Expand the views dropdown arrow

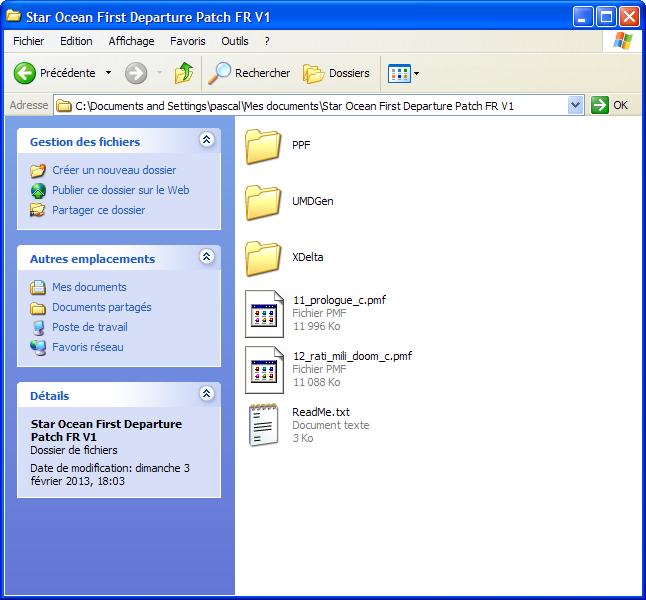click(x=416, y=73)
